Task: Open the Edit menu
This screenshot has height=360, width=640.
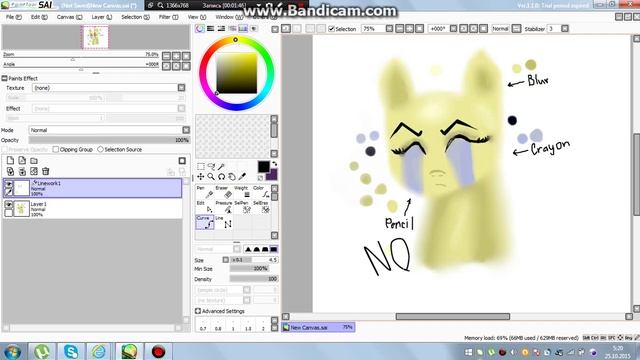Action: 39,17
